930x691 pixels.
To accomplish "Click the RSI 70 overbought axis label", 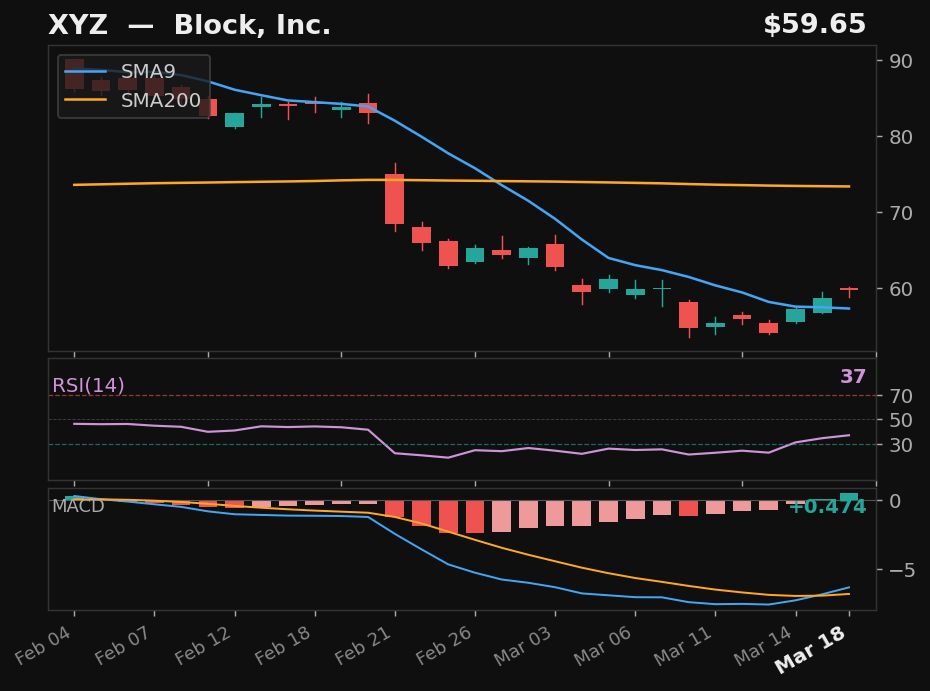I will click(x=901, y=396).
